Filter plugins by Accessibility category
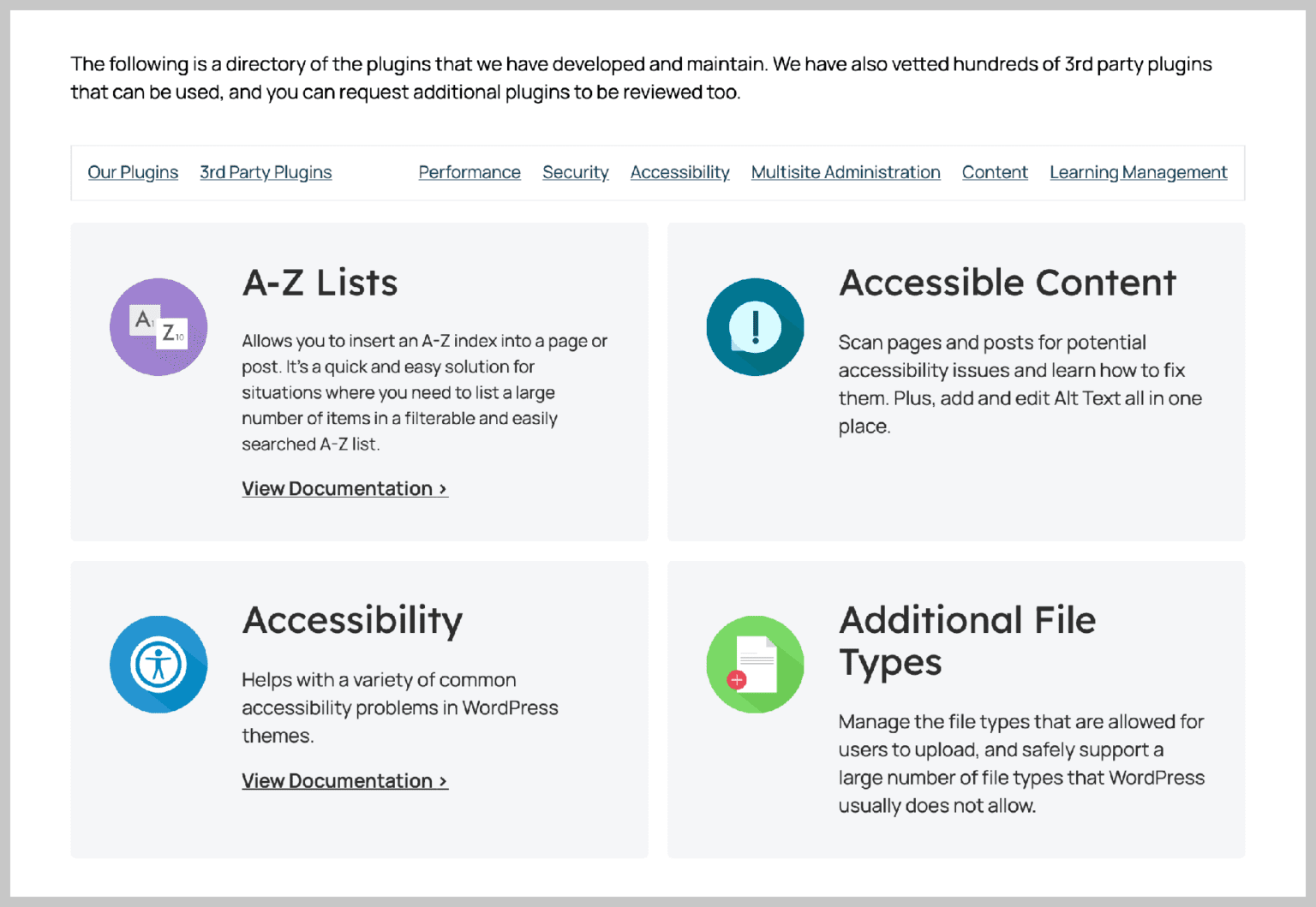 click(x=679, y=172)
